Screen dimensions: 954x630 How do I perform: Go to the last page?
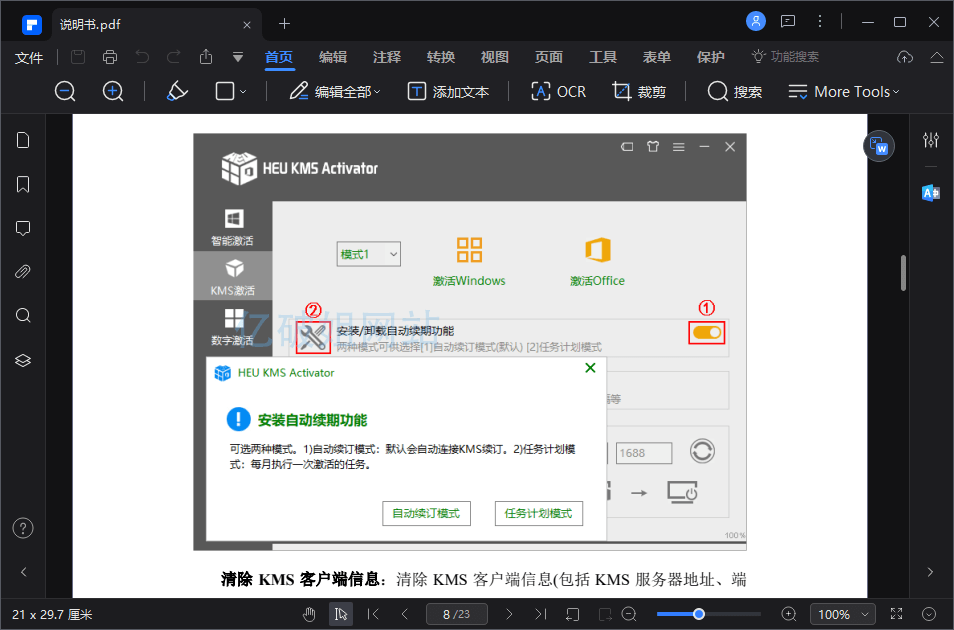point(540,615)
